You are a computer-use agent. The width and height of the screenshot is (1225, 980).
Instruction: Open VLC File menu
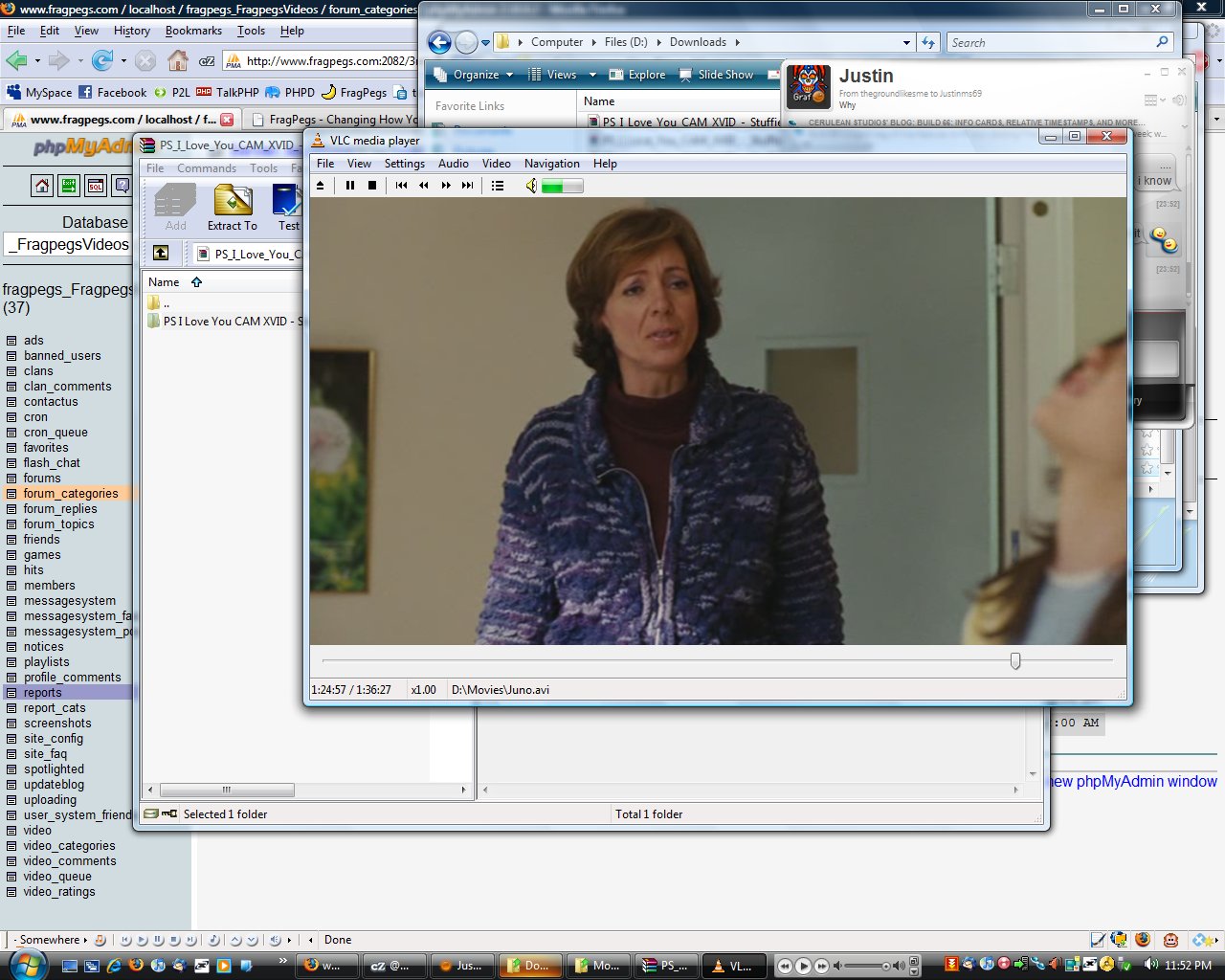[325, 164]
